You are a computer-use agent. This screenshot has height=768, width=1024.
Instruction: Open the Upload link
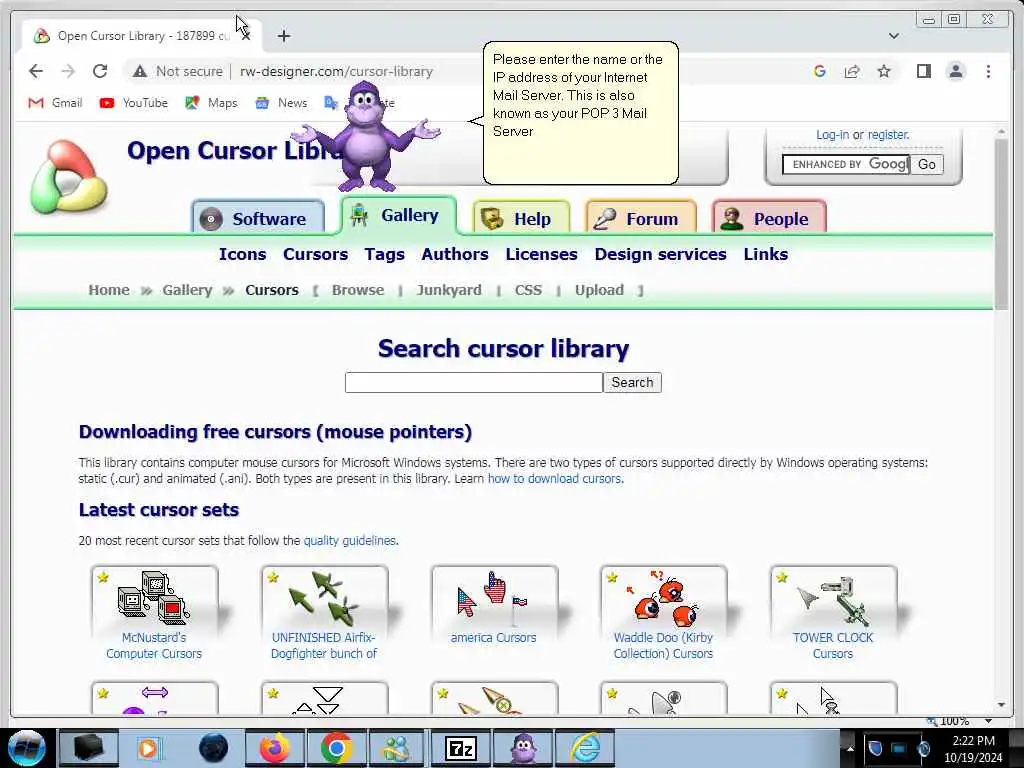[x=599, y=290]
